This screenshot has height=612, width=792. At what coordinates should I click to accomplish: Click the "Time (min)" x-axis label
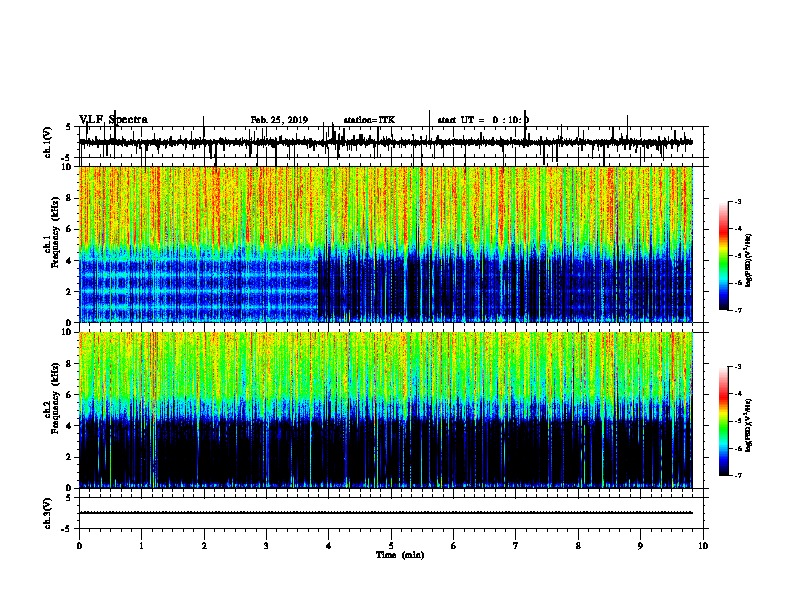[x=400, y=555]
